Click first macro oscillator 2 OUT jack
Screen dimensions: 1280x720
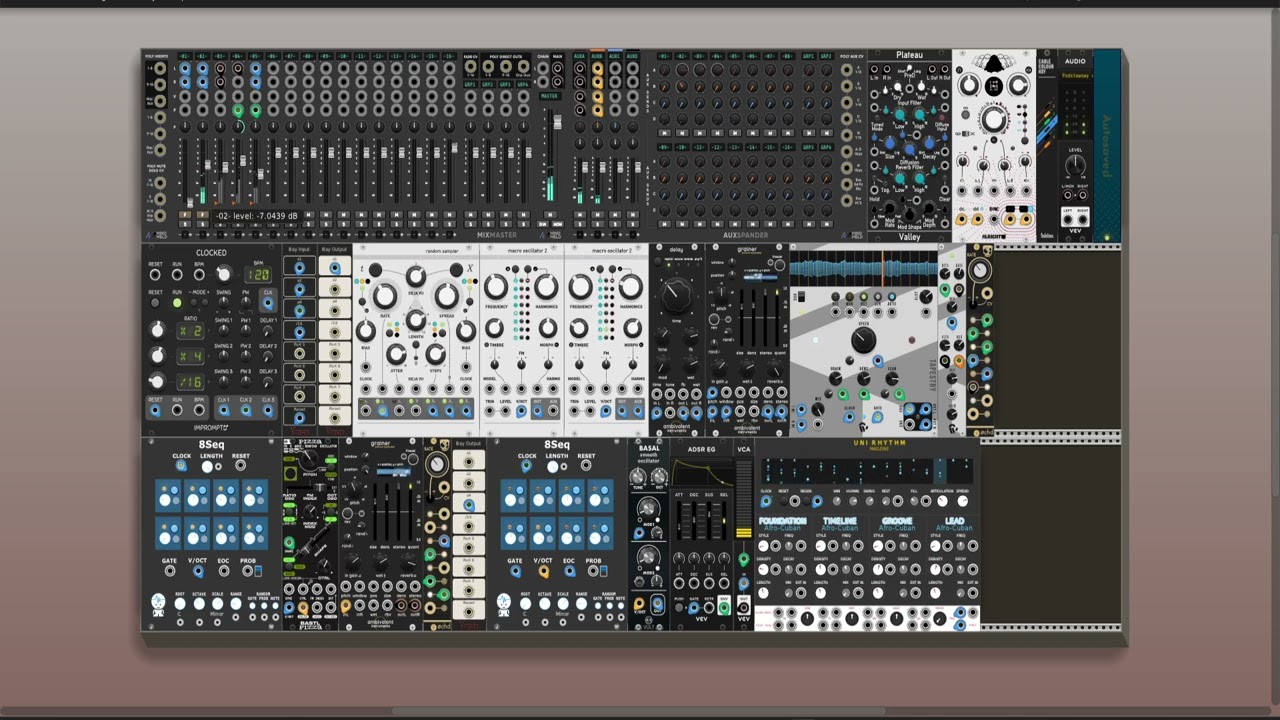click(537, 410)
